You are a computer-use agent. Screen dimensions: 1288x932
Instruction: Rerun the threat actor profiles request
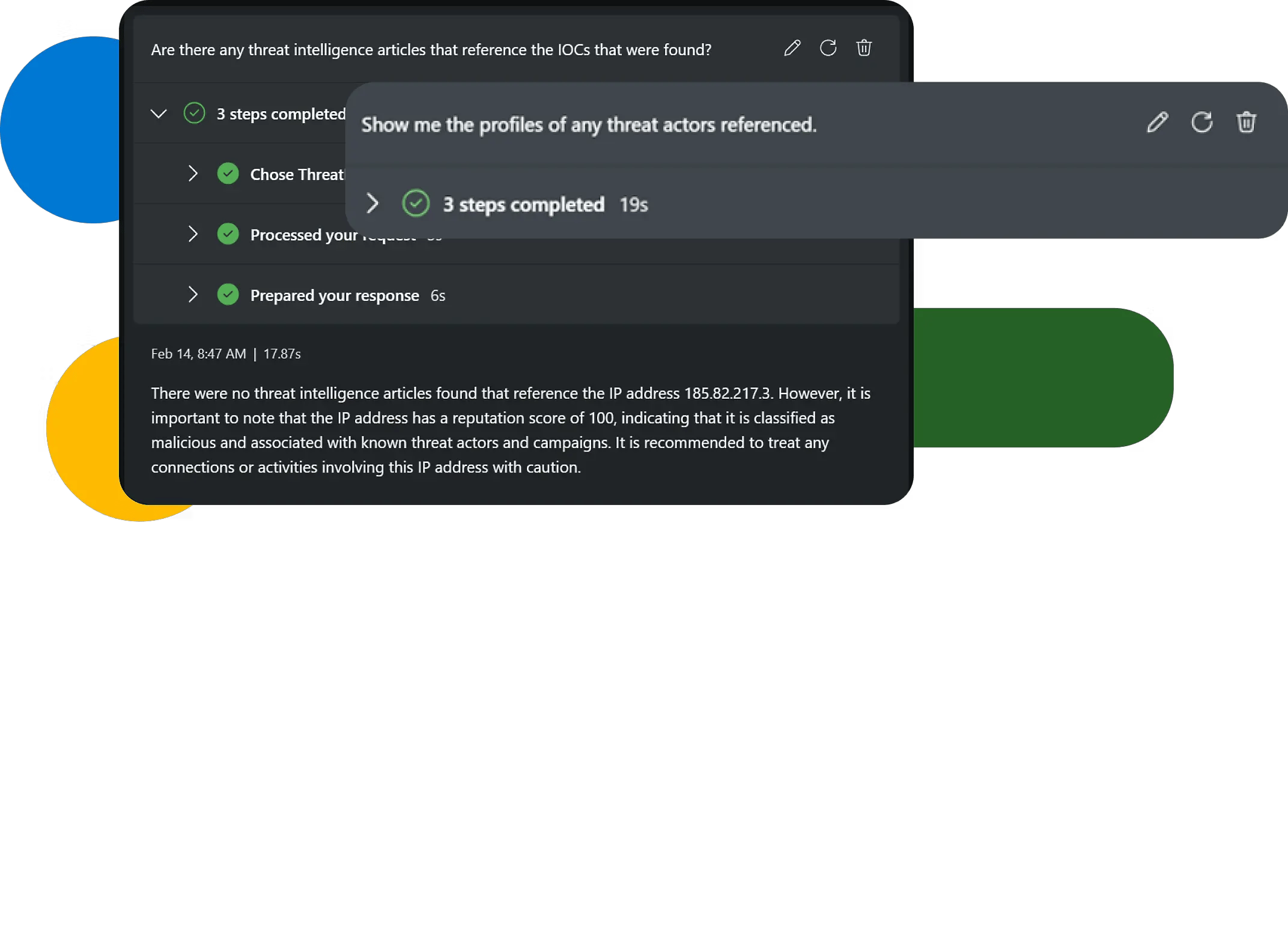click(x=1201, y=123)
